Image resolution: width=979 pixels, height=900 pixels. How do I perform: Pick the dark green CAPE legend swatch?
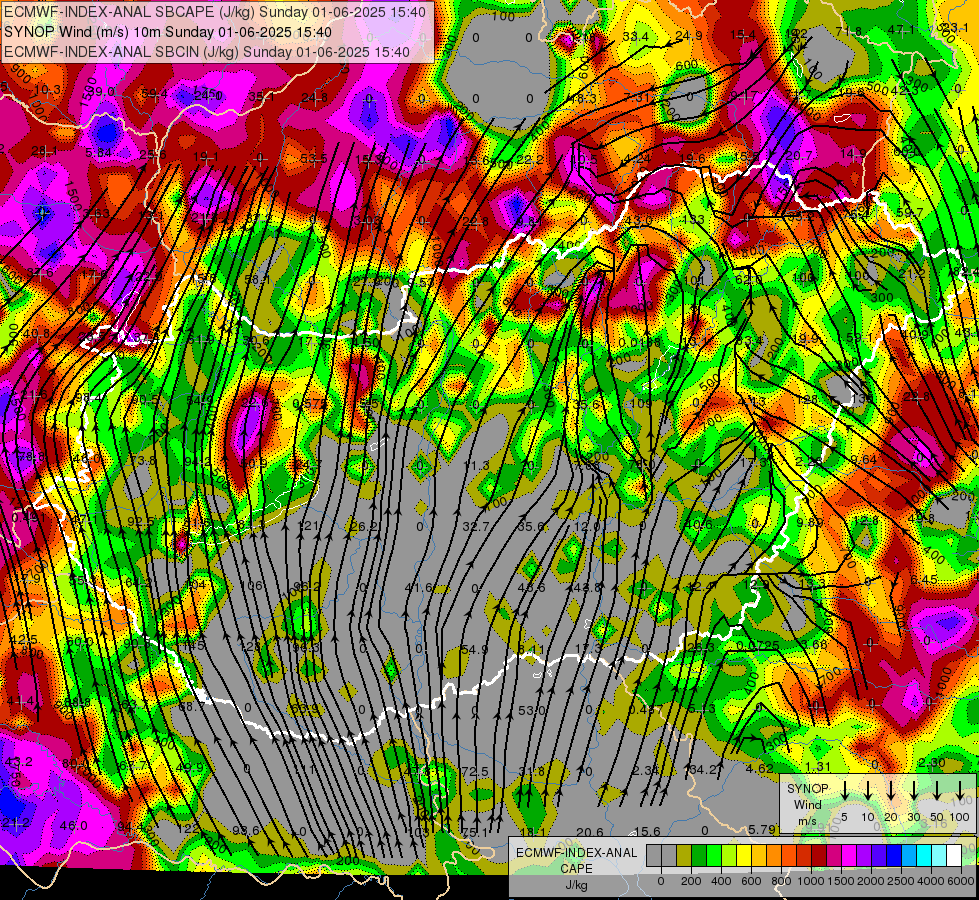pyautogui.click(x=699, y=856)
